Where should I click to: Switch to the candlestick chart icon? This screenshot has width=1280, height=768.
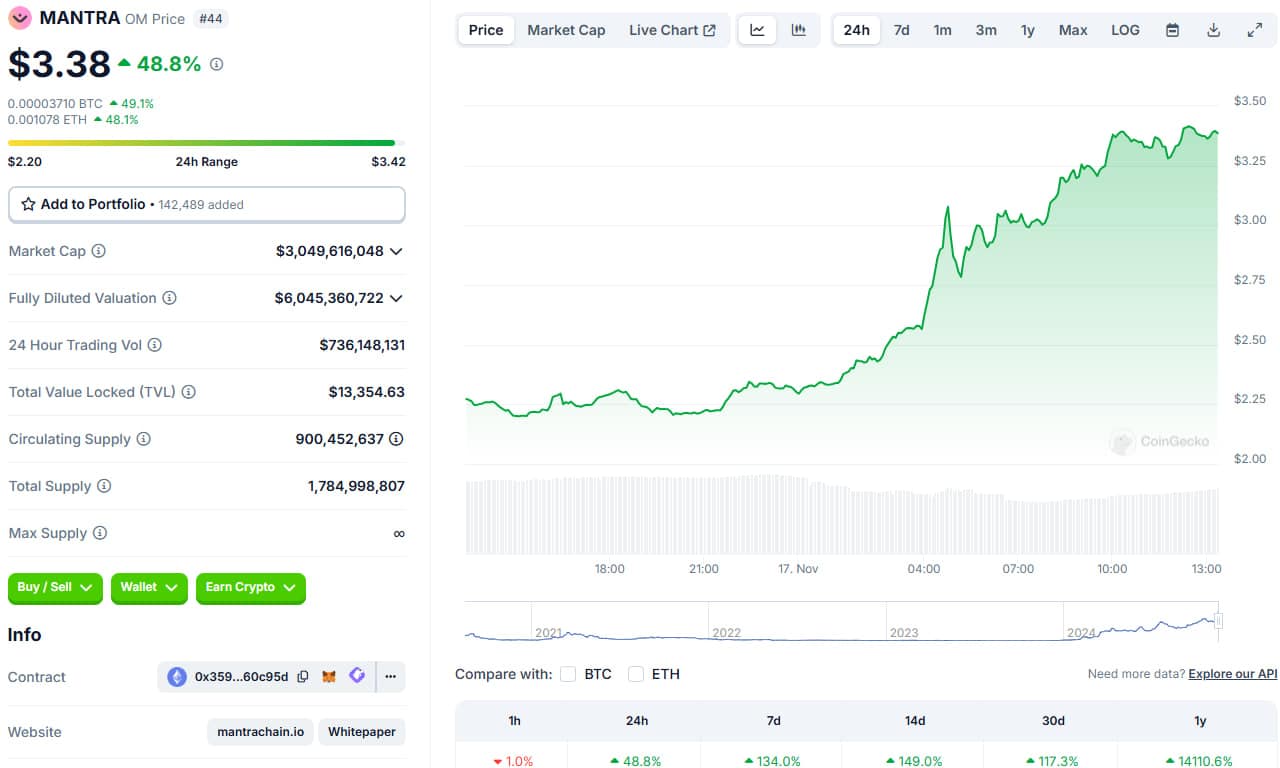point(799,30)
